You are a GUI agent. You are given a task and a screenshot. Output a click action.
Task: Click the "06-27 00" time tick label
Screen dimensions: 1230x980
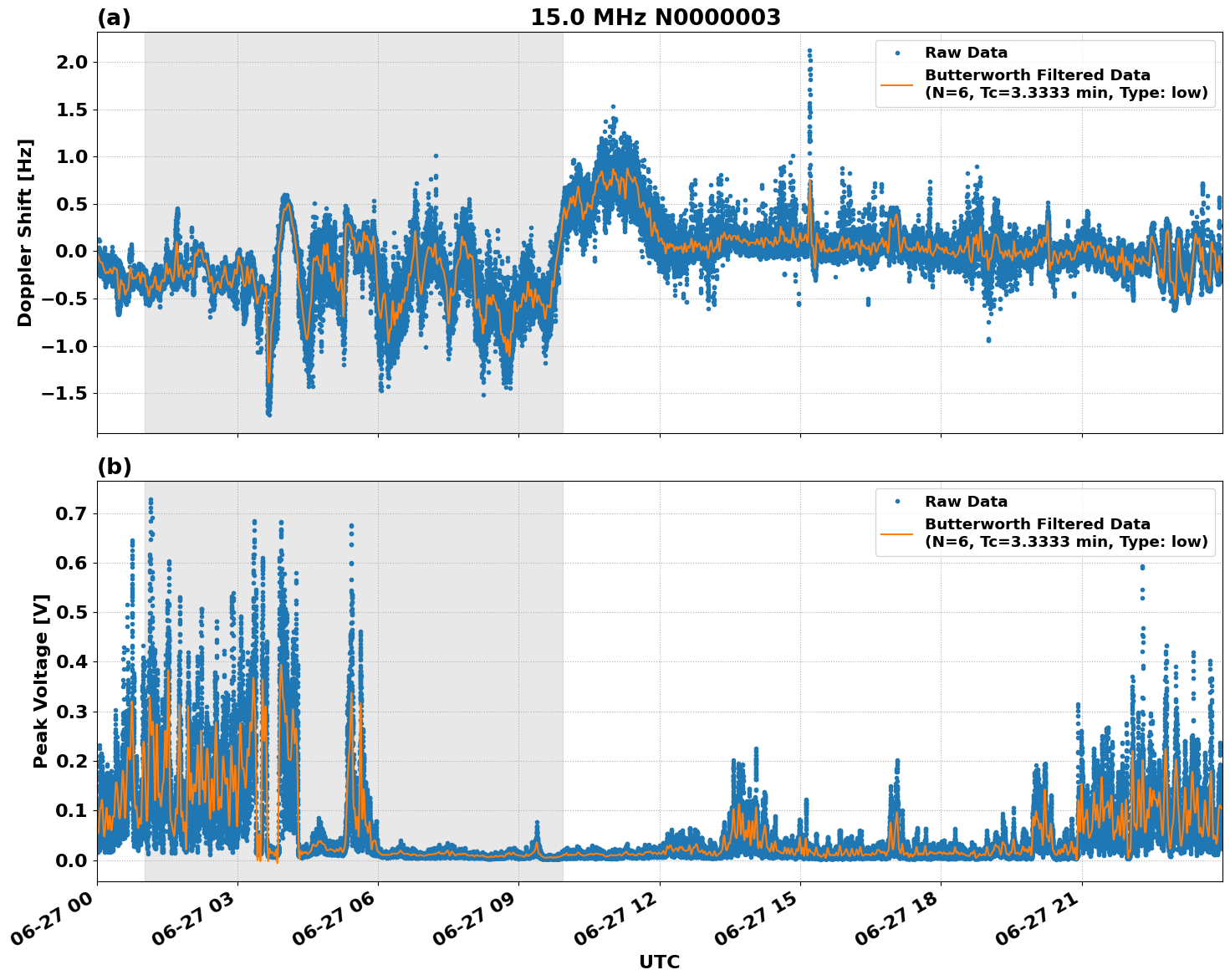coord(55,921)
